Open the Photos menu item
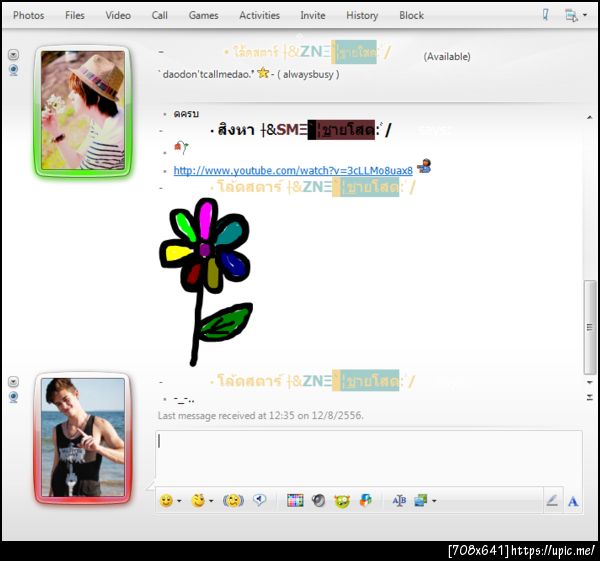Screen dimensions: 600x561 point(29,15)
